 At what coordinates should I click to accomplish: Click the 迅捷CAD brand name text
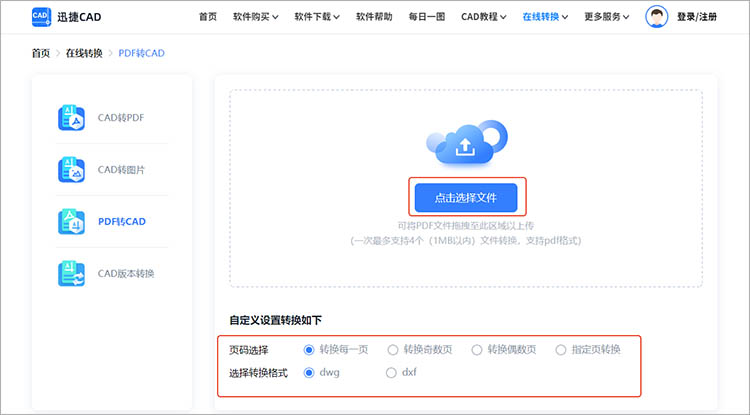pyautogui.click(x=79, y=17)
